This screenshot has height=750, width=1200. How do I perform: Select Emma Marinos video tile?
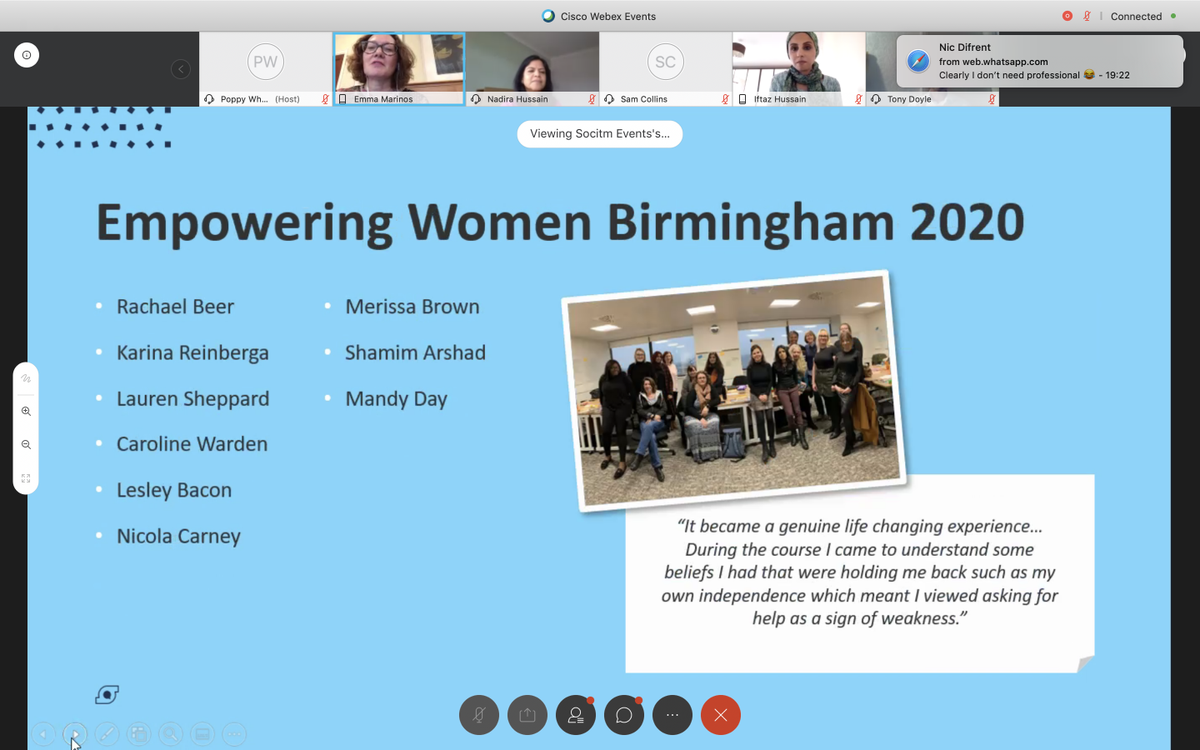tap(398, 69)
